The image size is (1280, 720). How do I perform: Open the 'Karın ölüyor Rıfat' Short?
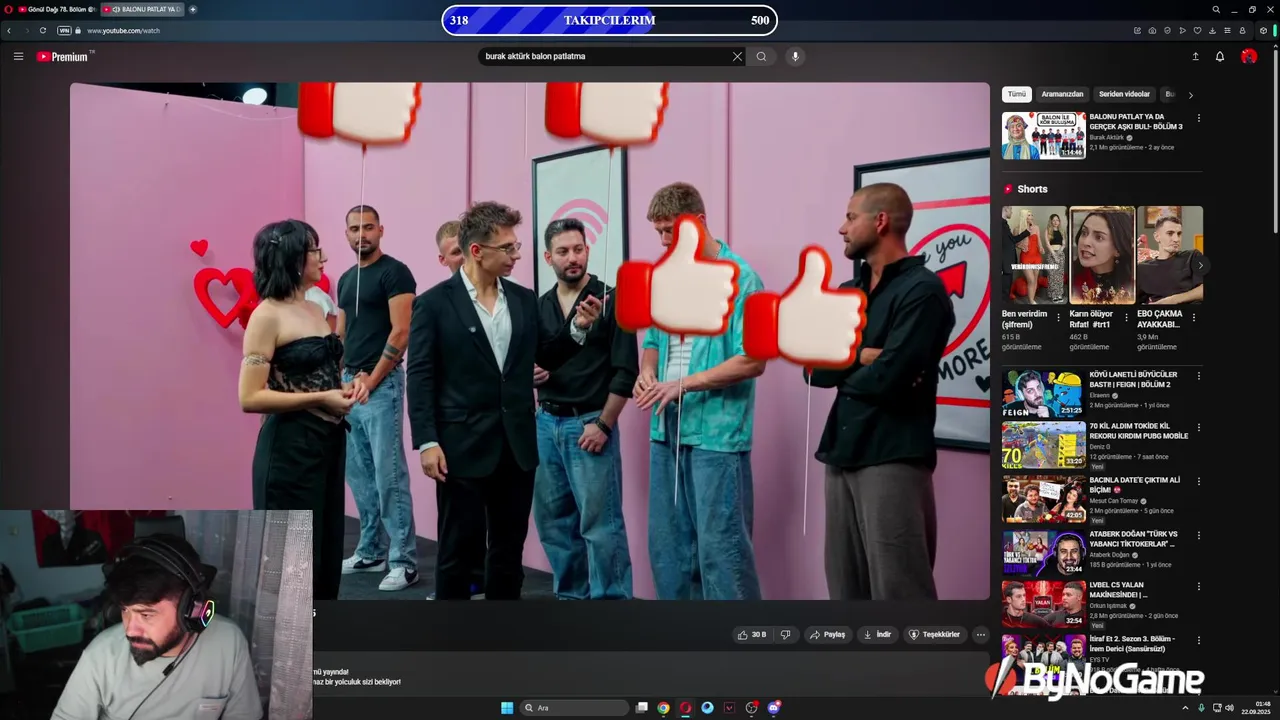(1102, 254)
